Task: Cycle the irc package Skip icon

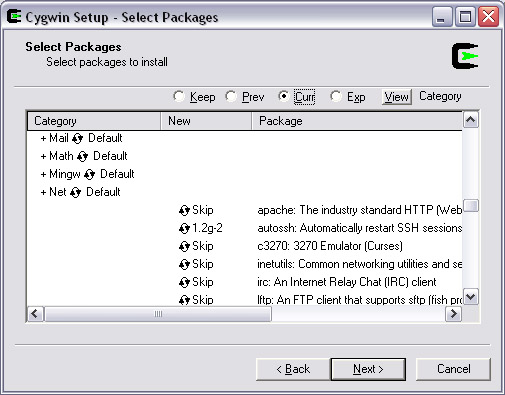Action: pos(184,282)
